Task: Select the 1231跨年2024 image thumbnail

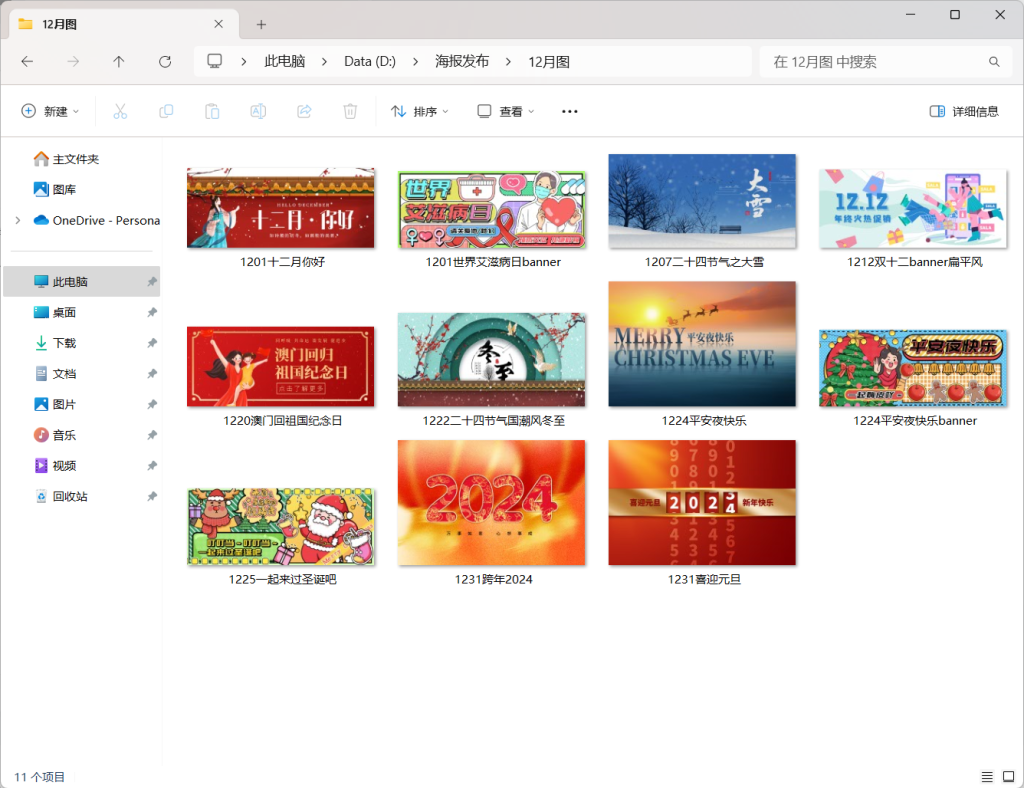Action: point(491,503)
